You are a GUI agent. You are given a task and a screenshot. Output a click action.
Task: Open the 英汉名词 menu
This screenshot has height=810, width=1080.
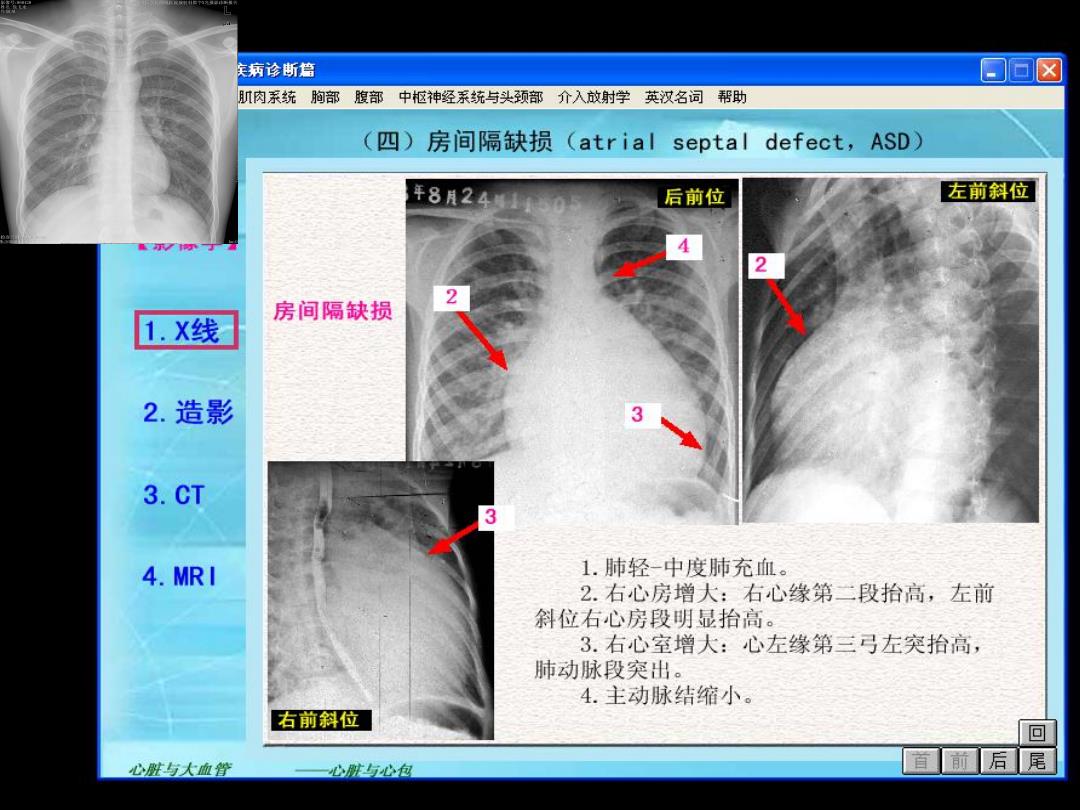(674, 97)
